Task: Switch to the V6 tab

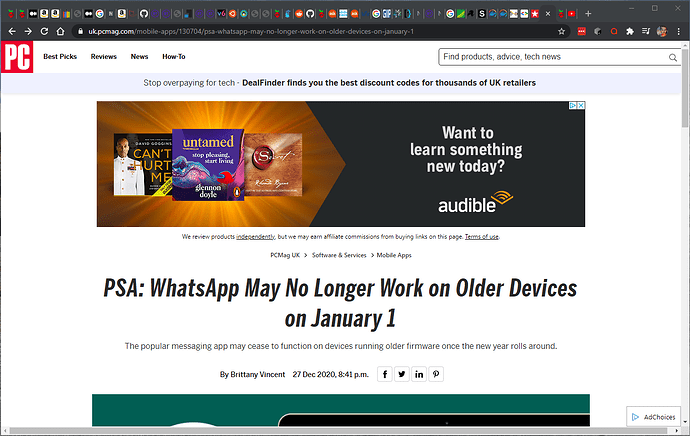Action: (x=221, y=14)
